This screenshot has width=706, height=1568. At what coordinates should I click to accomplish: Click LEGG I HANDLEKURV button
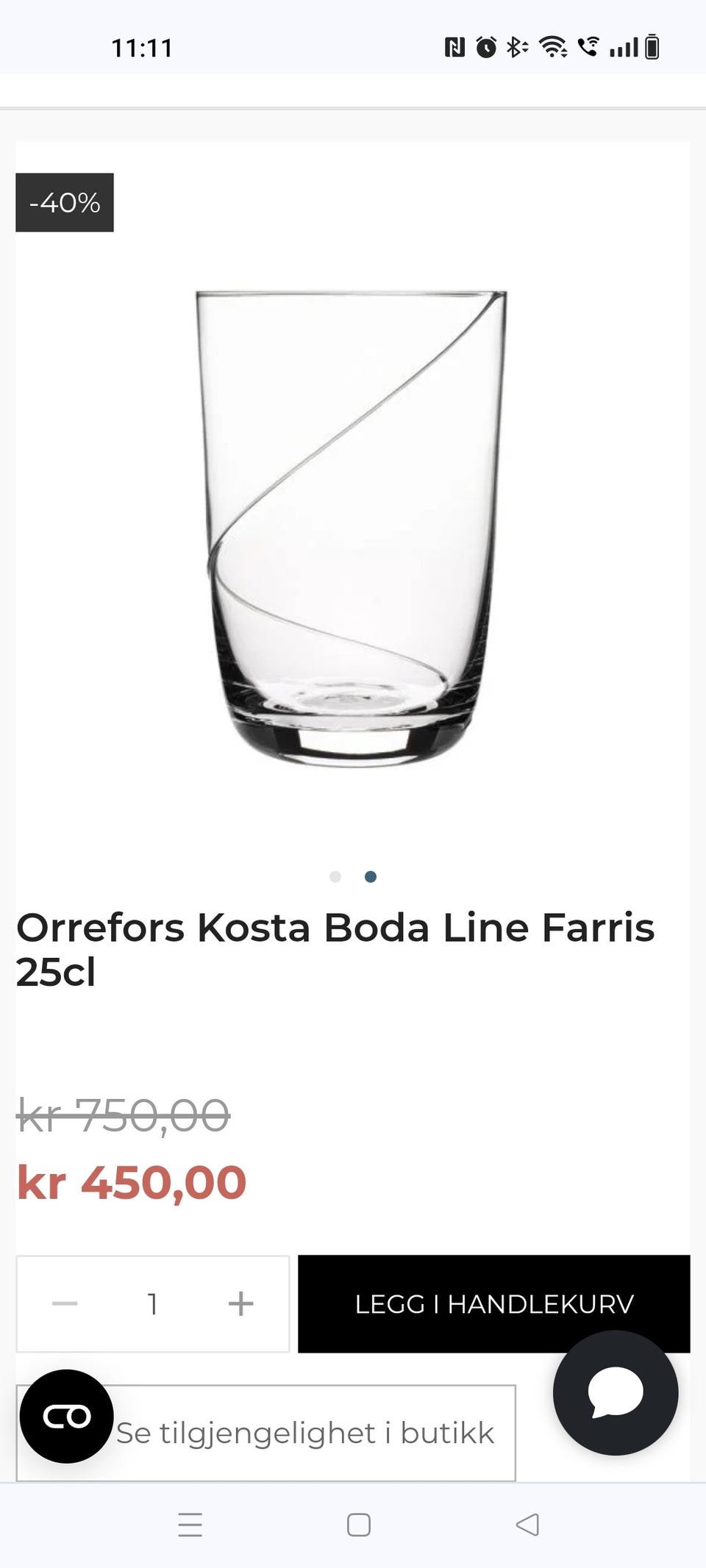[493, 1303]
